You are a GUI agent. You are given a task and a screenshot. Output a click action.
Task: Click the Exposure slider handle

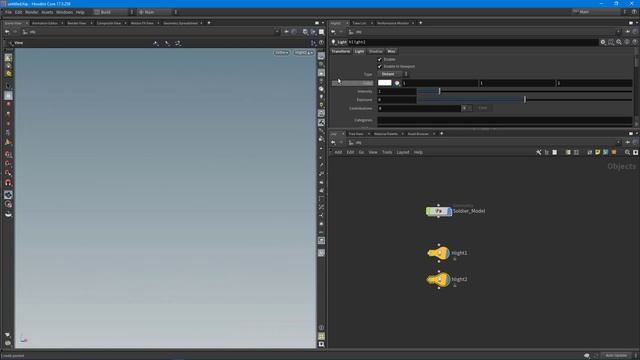point(525,100)
